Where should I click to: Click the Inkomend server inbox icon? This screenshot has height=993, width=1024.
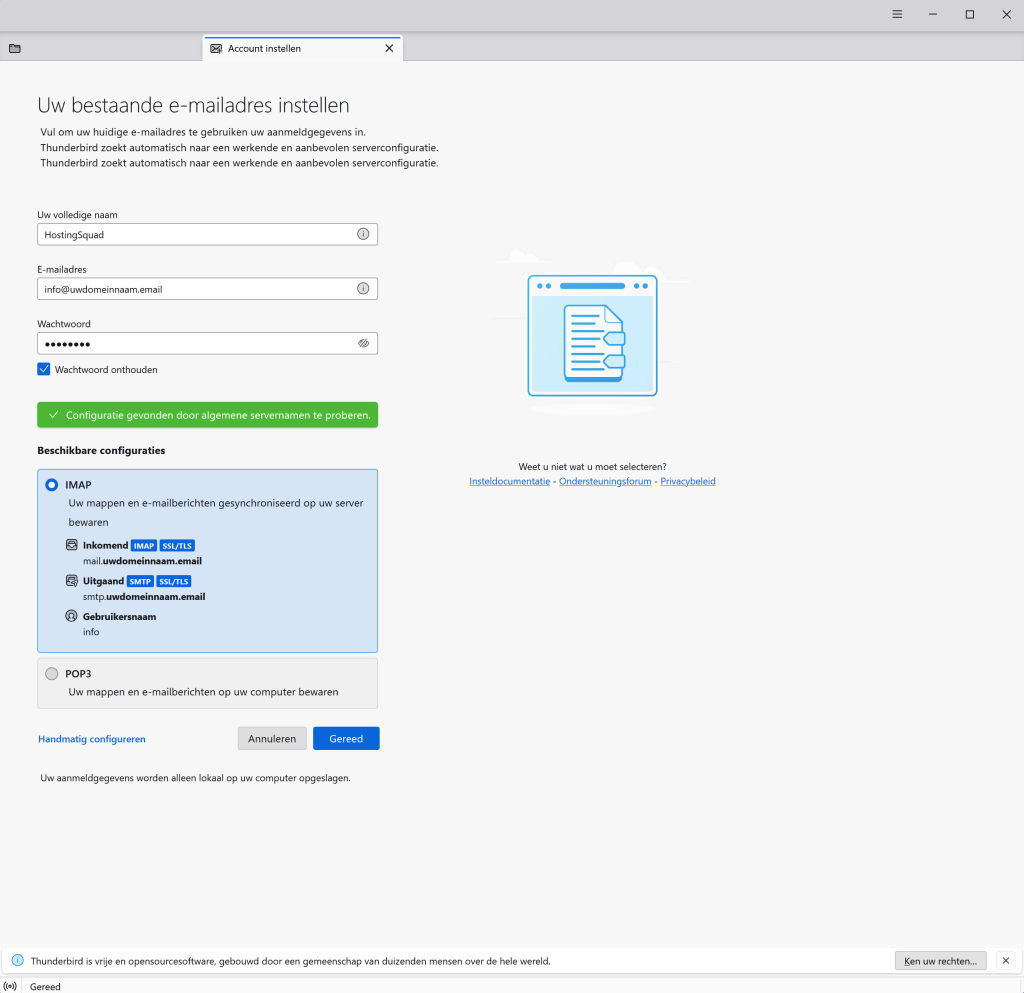tap(72, 544)
